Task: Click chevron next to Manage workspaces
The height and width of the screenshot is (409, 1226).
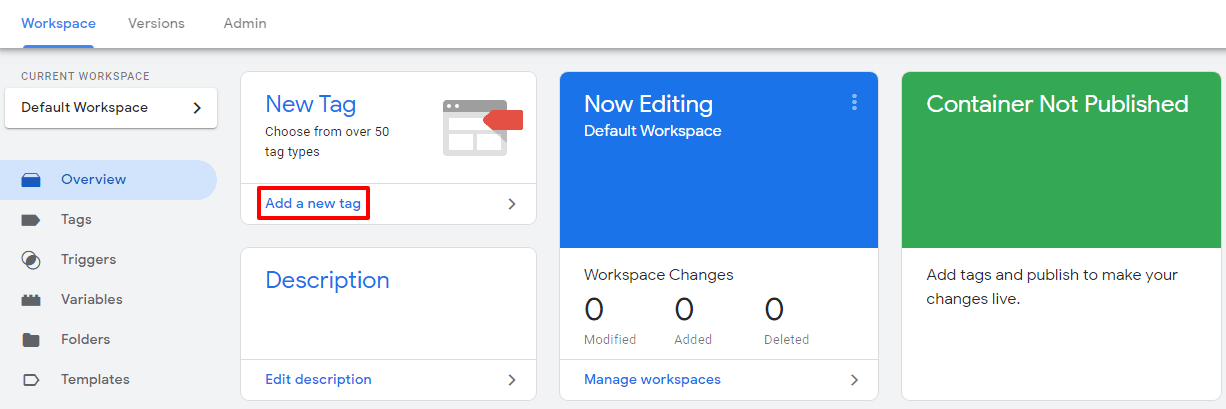Action: pyautogui.click(x=854, y=380)
